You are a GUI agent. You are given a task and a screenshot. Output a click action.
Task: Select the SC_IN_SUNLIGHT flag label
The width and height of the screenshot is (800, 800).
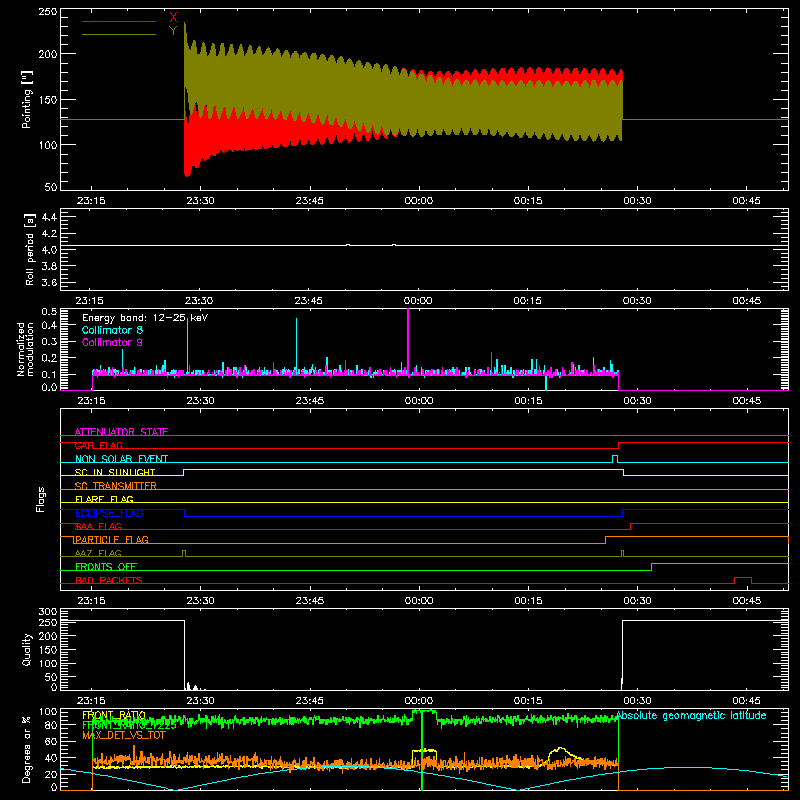click(x=115, y=472)
